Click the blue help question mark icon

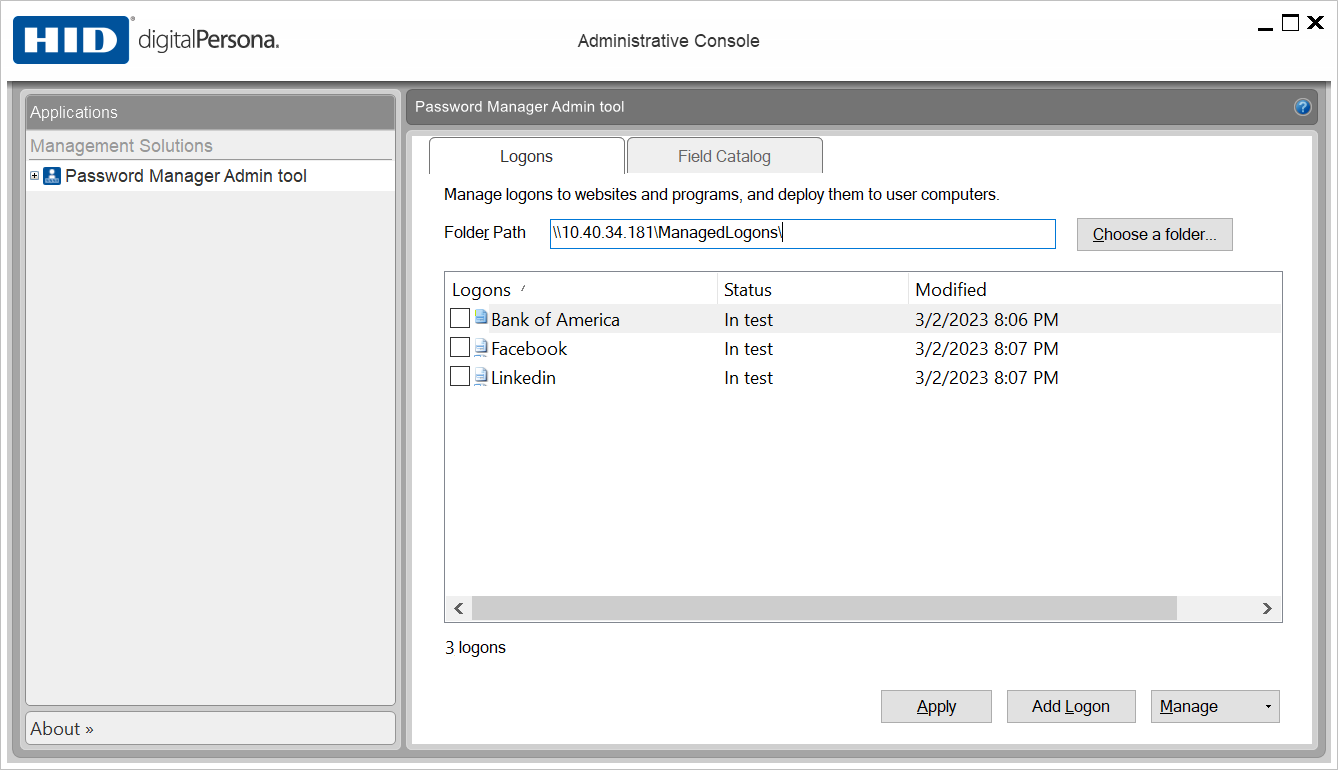click(x=1302, y=107)
